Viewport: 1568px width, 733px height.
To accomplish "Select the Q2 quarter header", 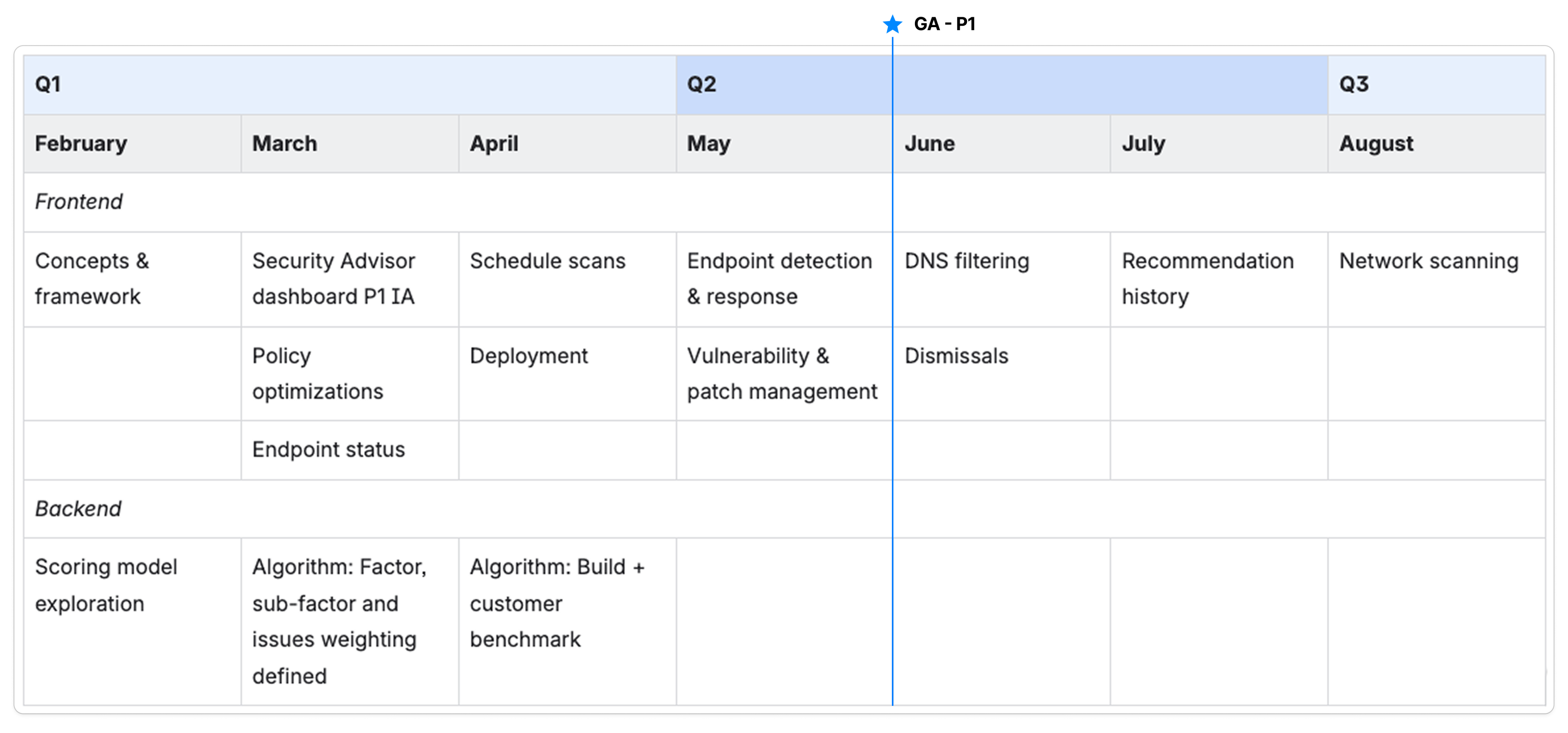I will point(701,84).
